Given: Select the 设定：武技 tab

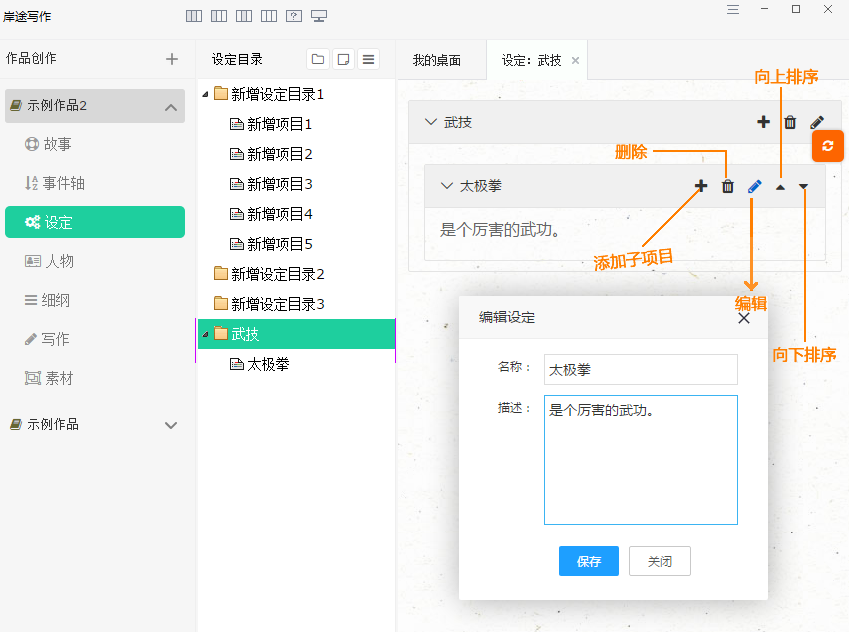Looking at the screenshot, I should [531, 60].
